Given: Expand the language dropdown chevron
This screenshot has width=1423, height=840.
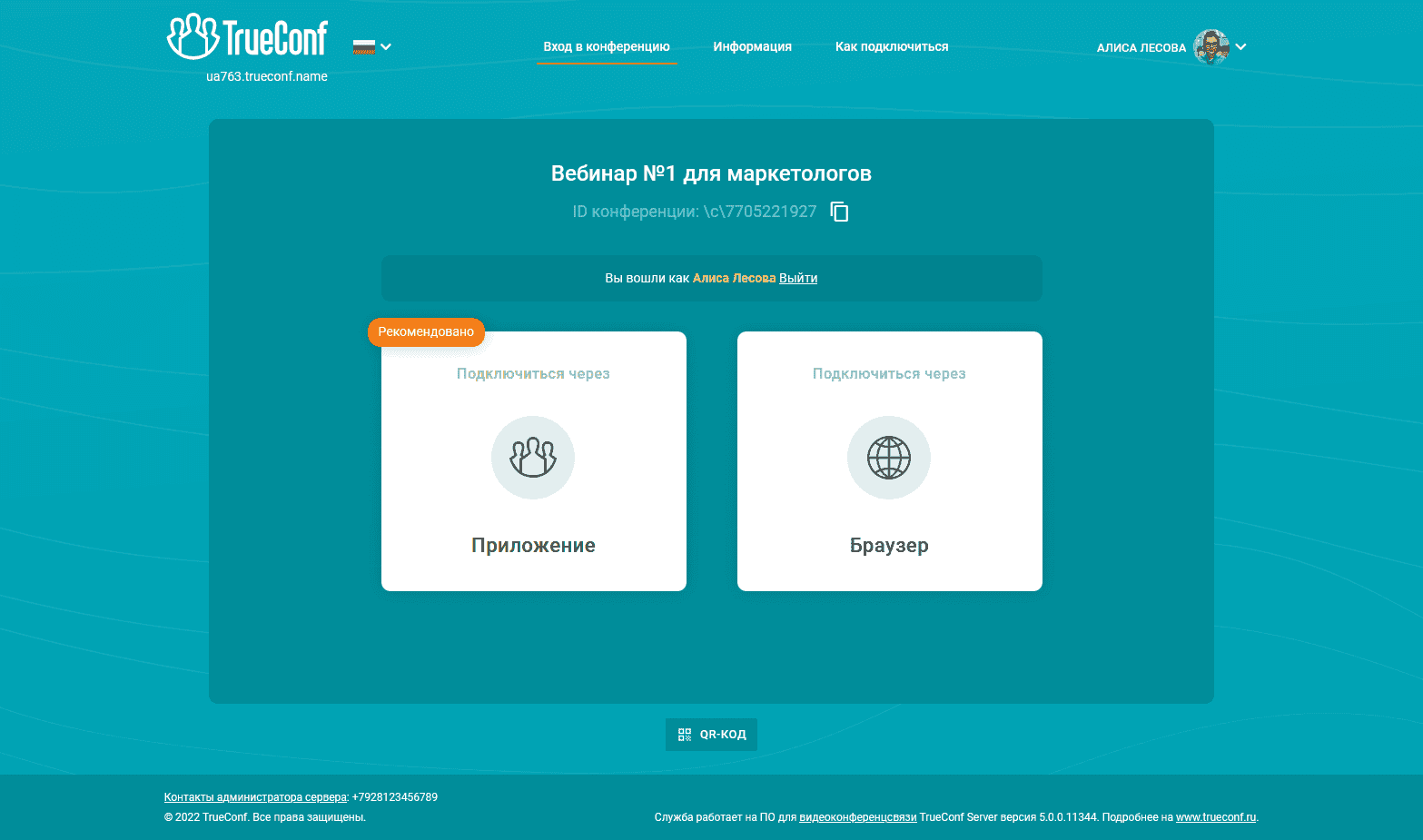Looking at the screenshot, I should 386,47.
